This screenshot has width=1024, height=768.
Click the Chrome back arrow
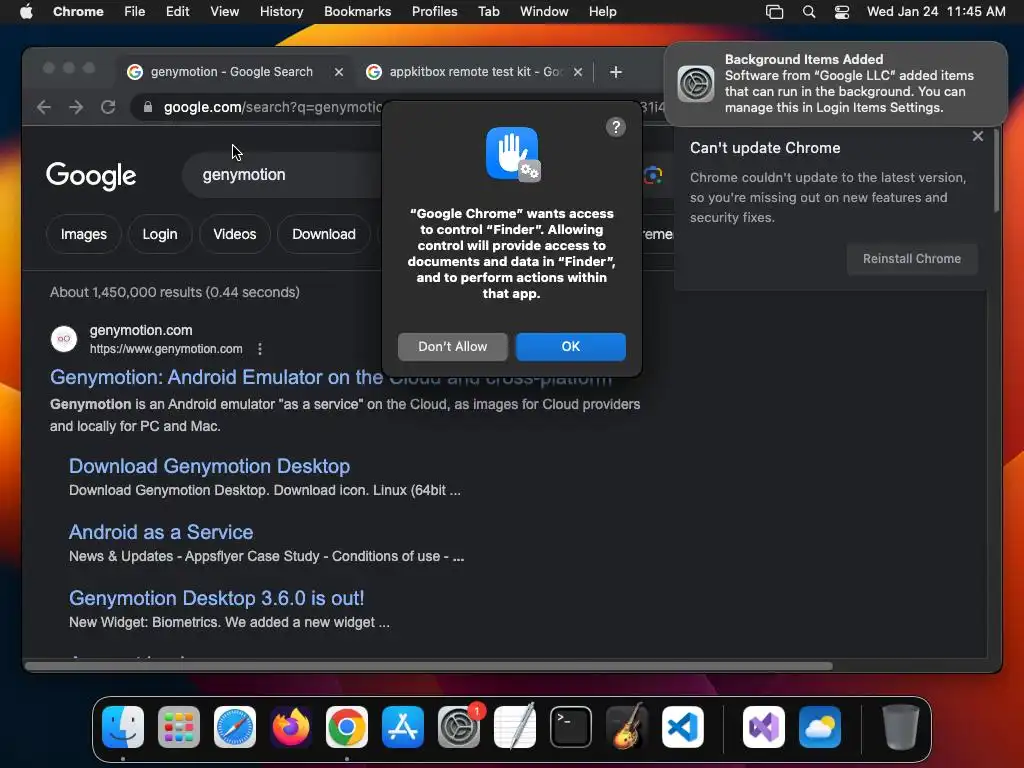click(44, 107)
